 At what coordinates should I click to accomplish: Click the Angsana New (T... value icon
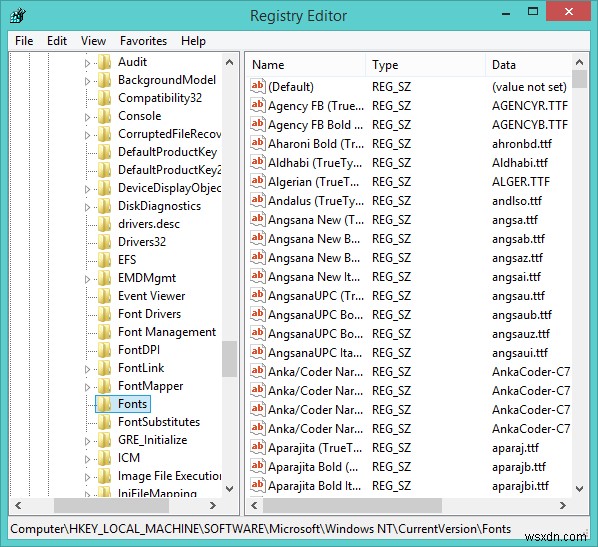tap(257, 220)
